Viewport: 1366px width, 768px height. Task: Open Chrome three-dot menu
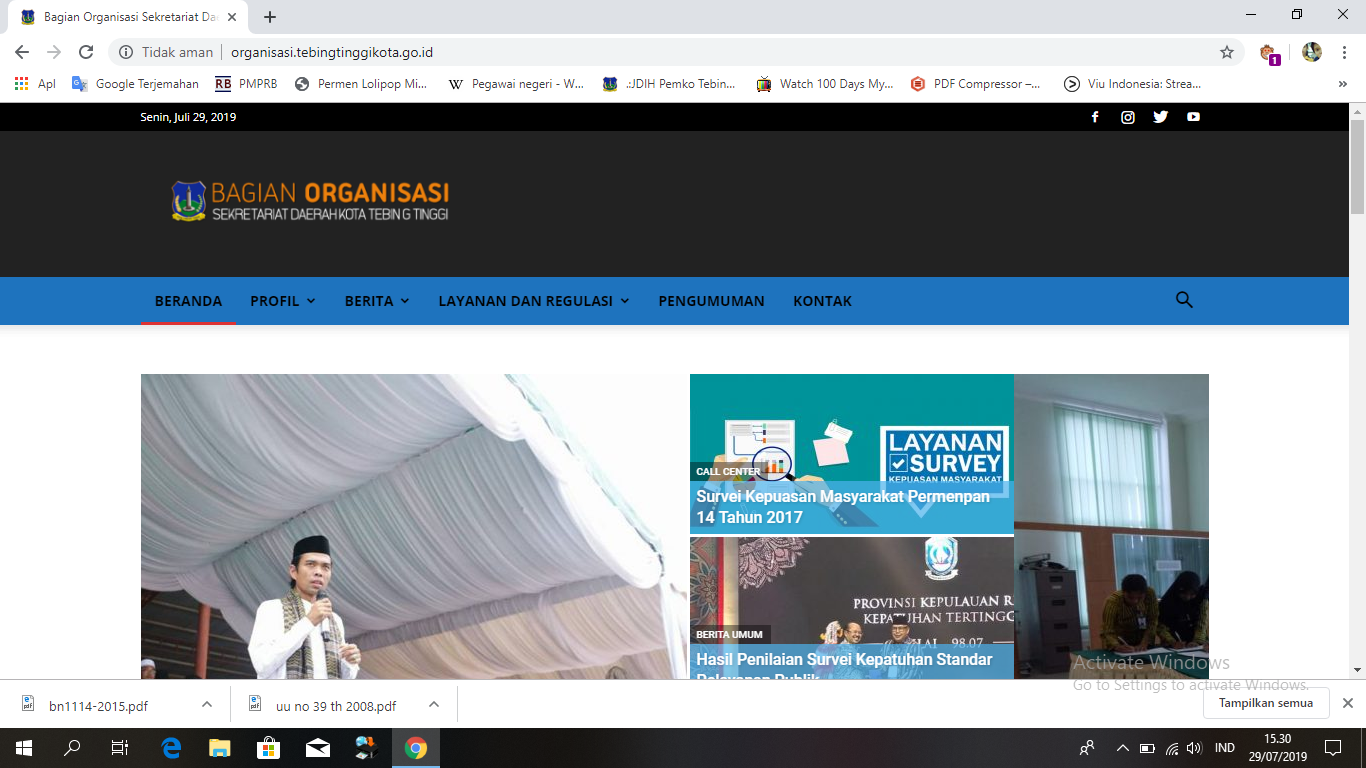pos(1344,52)
